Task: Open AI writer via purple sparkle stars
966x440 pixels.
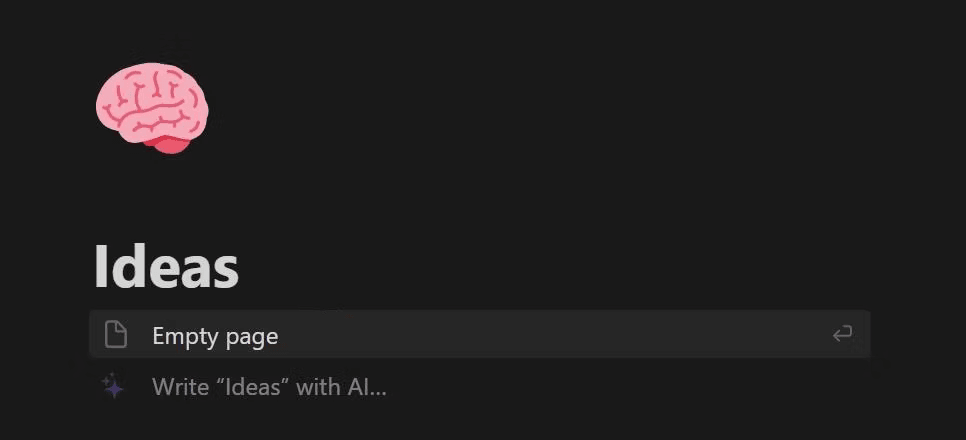Action: (x=113, y=386)
